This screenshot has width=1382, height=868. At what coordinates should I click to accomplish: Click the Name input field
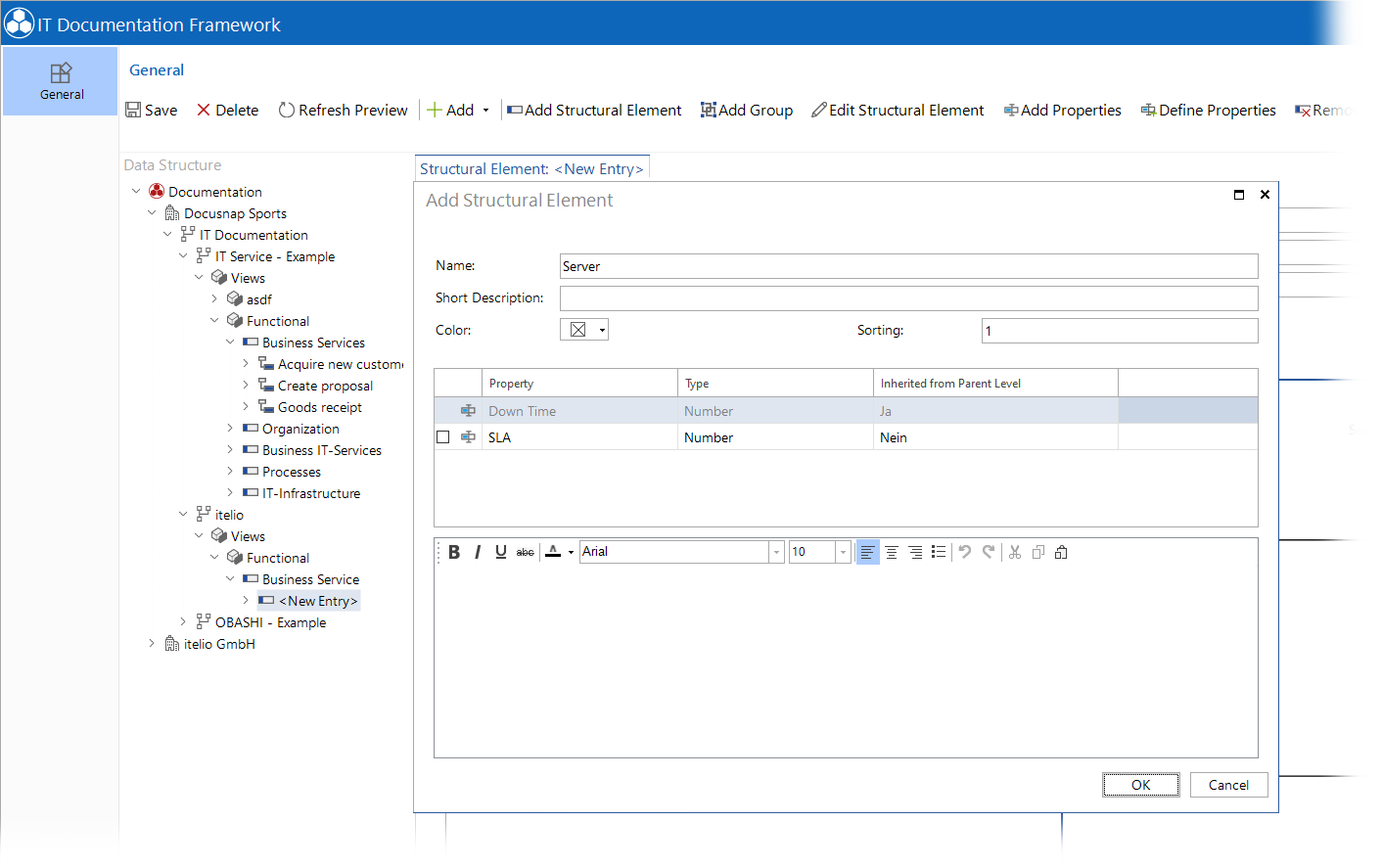click(908, 266)
